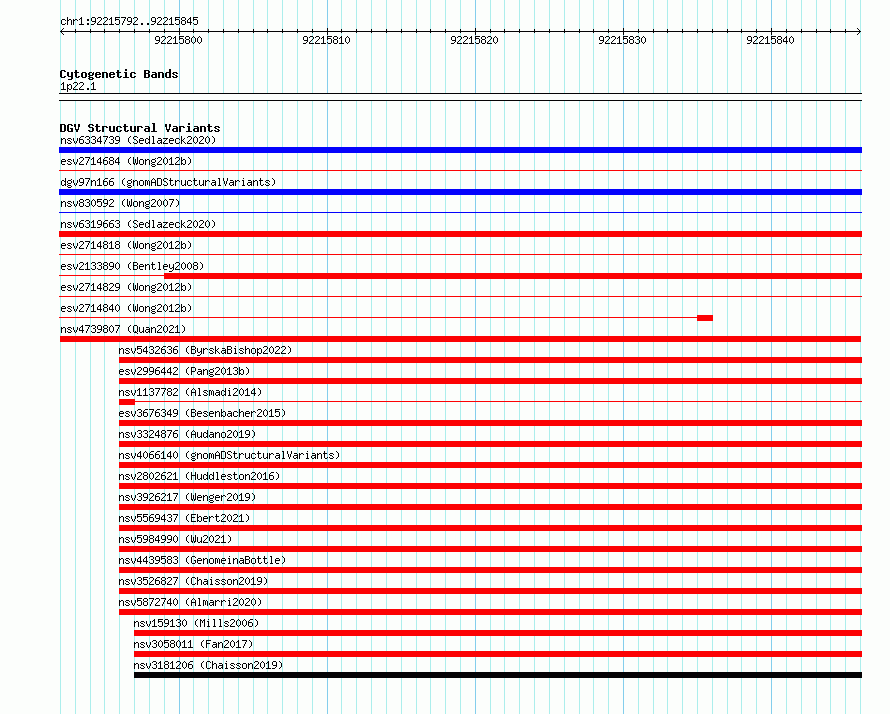Click the black bar of nsv3181206
The height and width of the screenshot is (714, 890).
(x=498, y=675)
